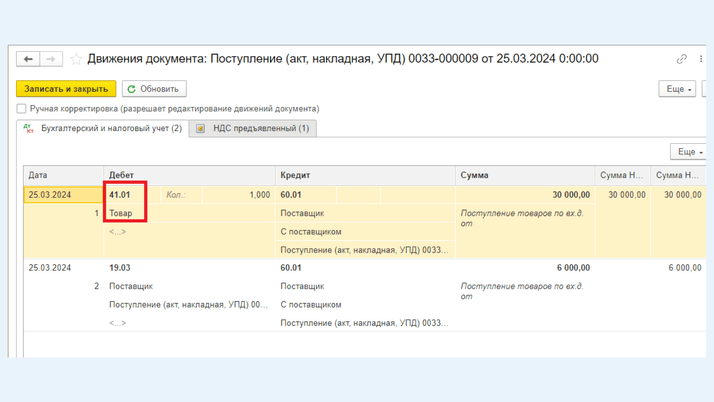Click the 'Дебет' column header
Image resolution: width=714 pixels, height=402 pixels.
[189, 175]
